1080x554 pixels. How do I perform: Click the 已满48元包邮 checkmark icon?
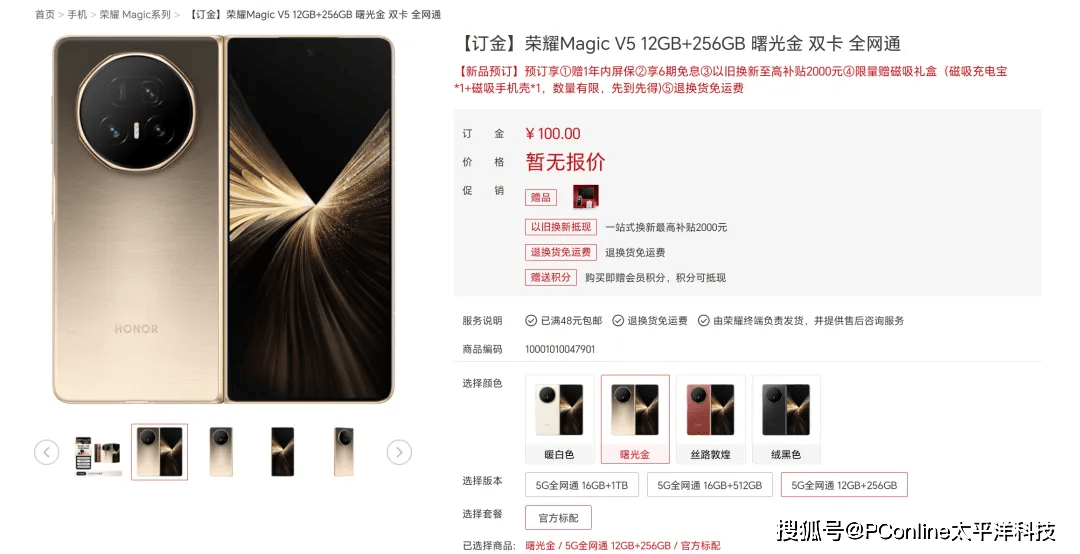pos(530,320)
